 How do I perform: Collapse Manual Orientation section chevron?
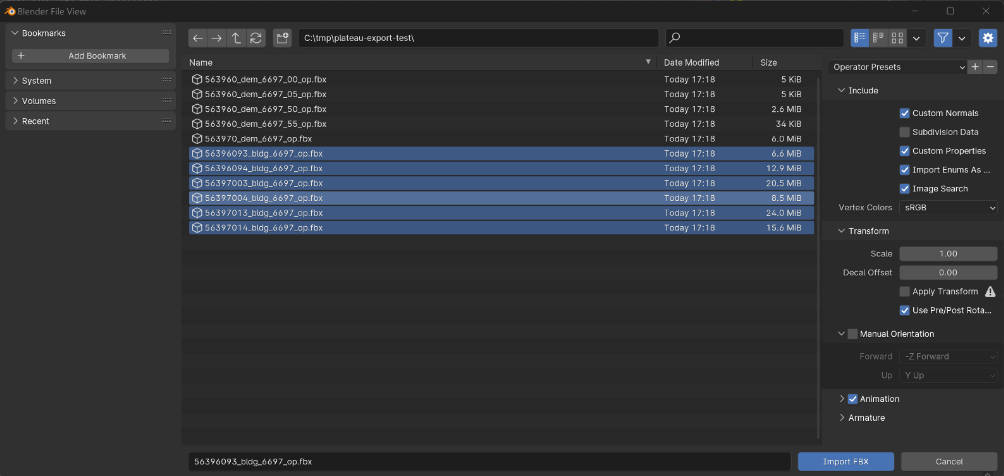tap(841, 334)
